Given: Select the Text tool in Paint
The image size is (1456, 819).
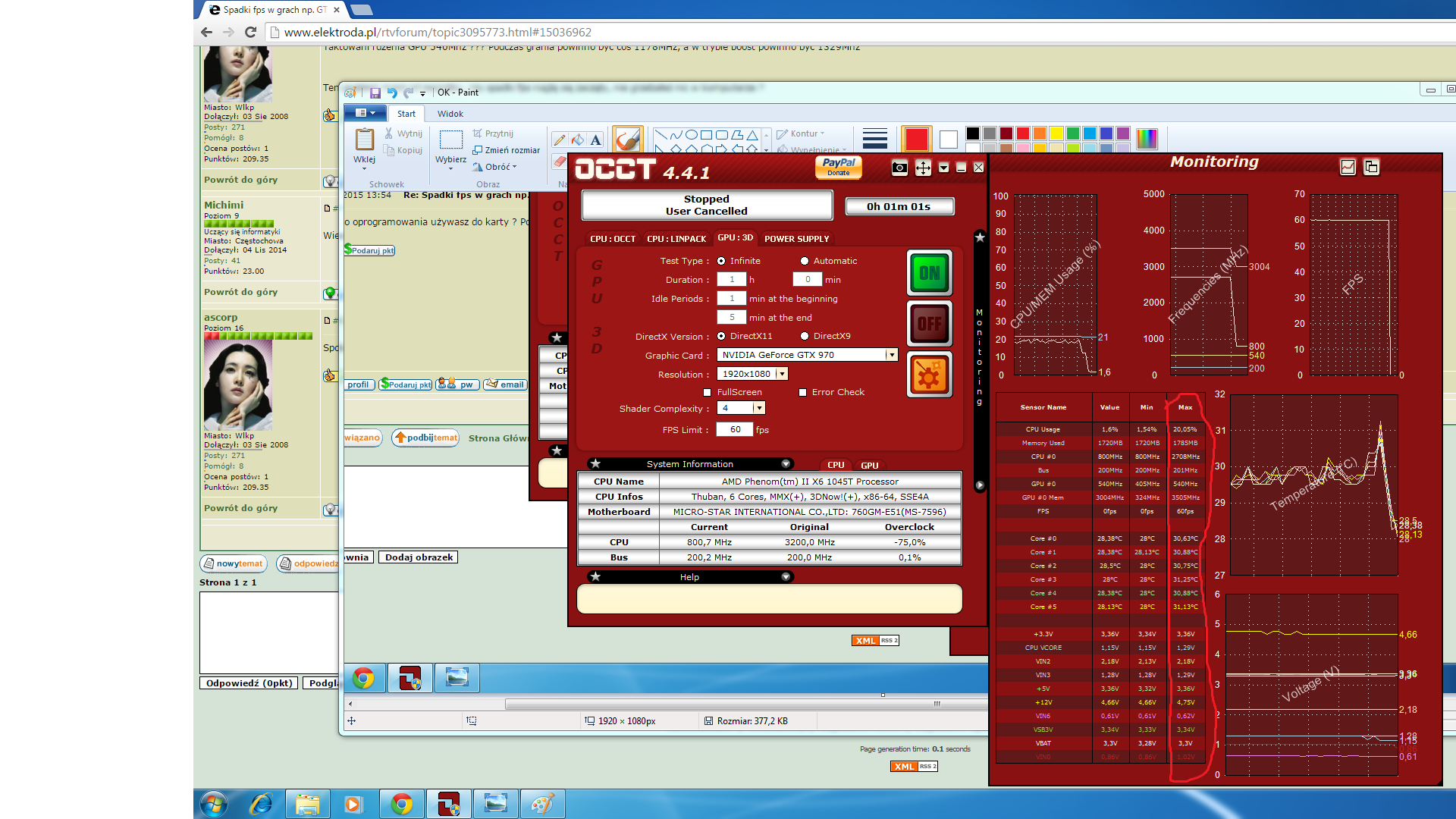Looking at the screenshot, I should (596, 140).
